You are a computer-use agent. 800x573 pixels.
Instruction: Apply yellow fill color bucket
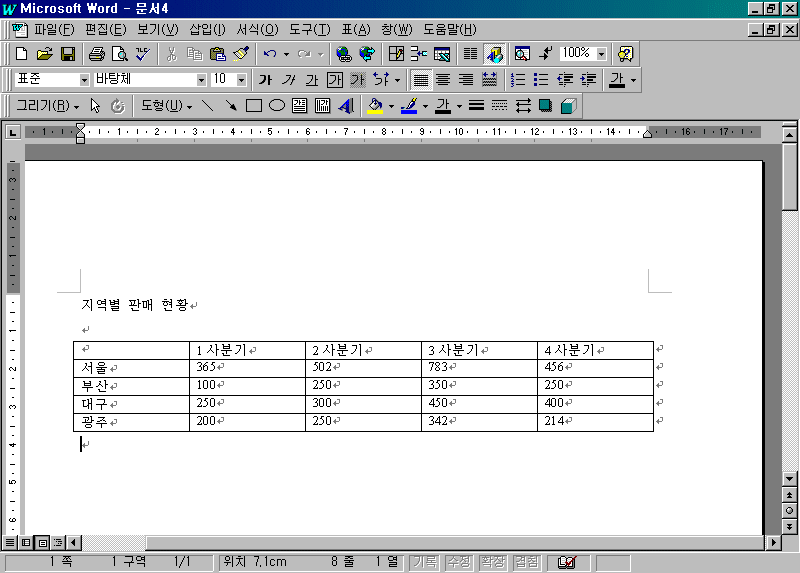pyautogui.click(x=376, y=106)
